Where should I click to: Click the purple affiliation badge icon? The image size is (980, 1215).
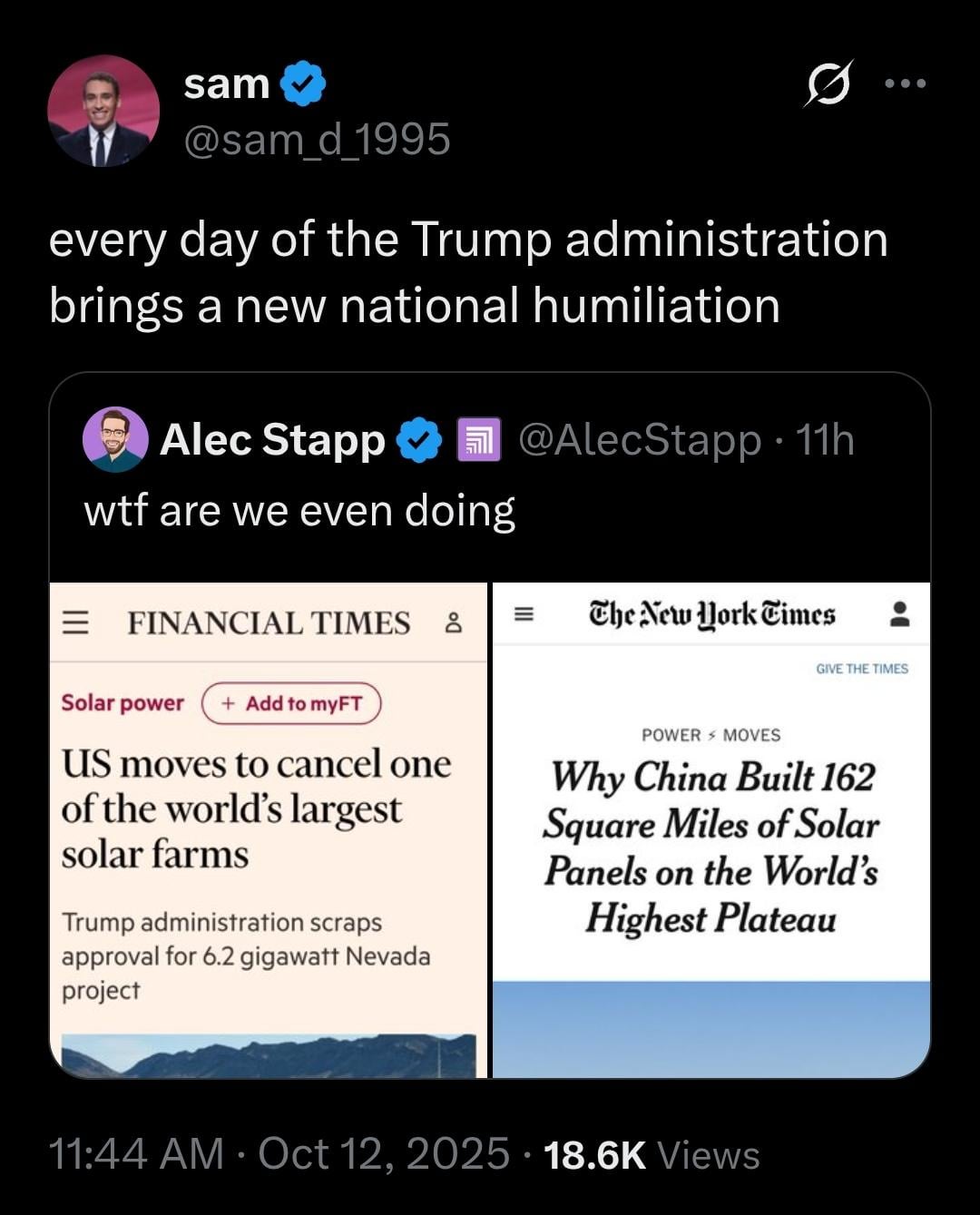478,440
